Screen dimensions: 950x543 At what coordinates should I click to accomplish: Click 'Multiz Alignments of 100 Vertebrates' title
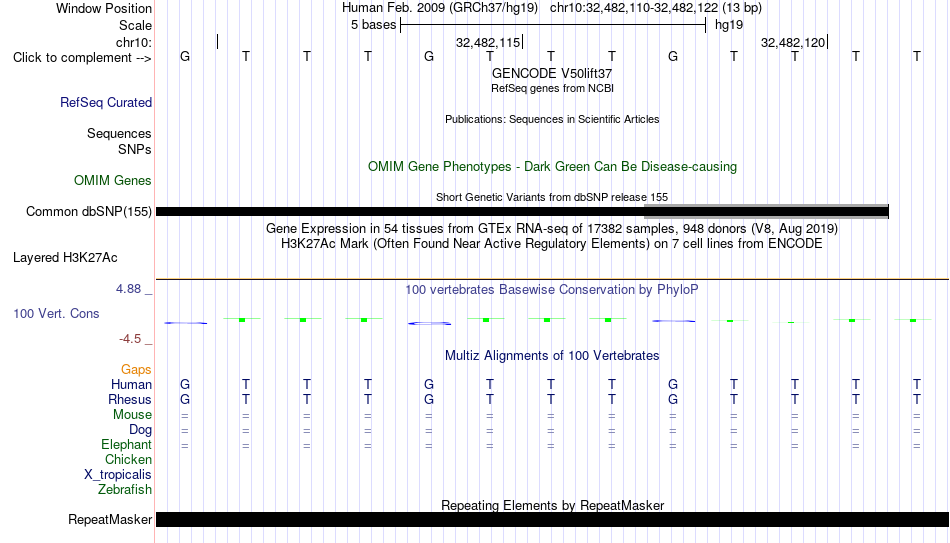552,356
